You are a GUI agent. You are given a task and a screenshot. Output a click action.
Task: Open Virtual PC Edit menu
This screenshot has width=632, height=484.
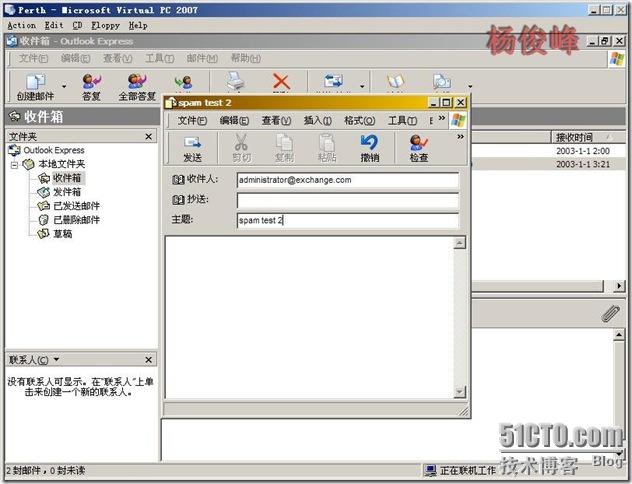click(54, 25)
